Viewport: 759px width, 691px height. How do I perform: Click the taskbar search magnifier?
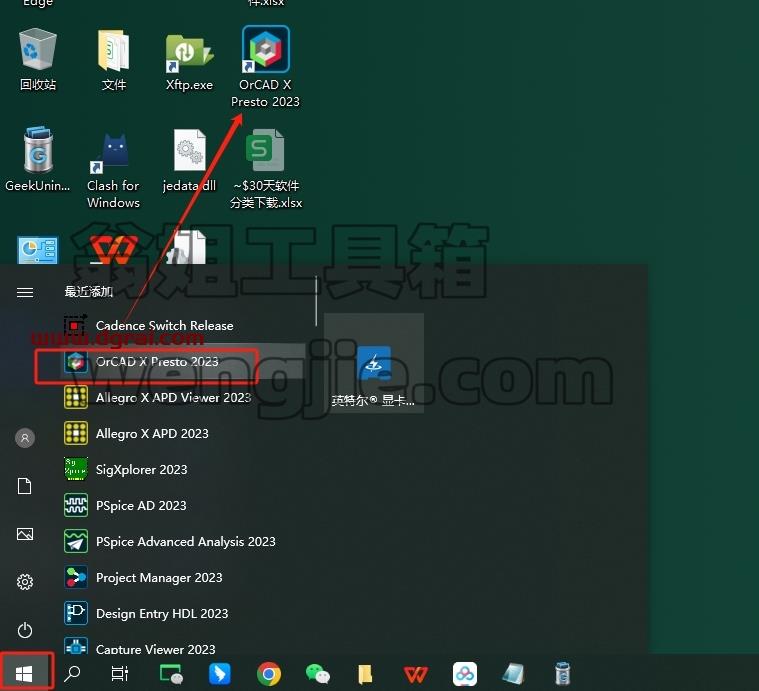click(73, 673)
